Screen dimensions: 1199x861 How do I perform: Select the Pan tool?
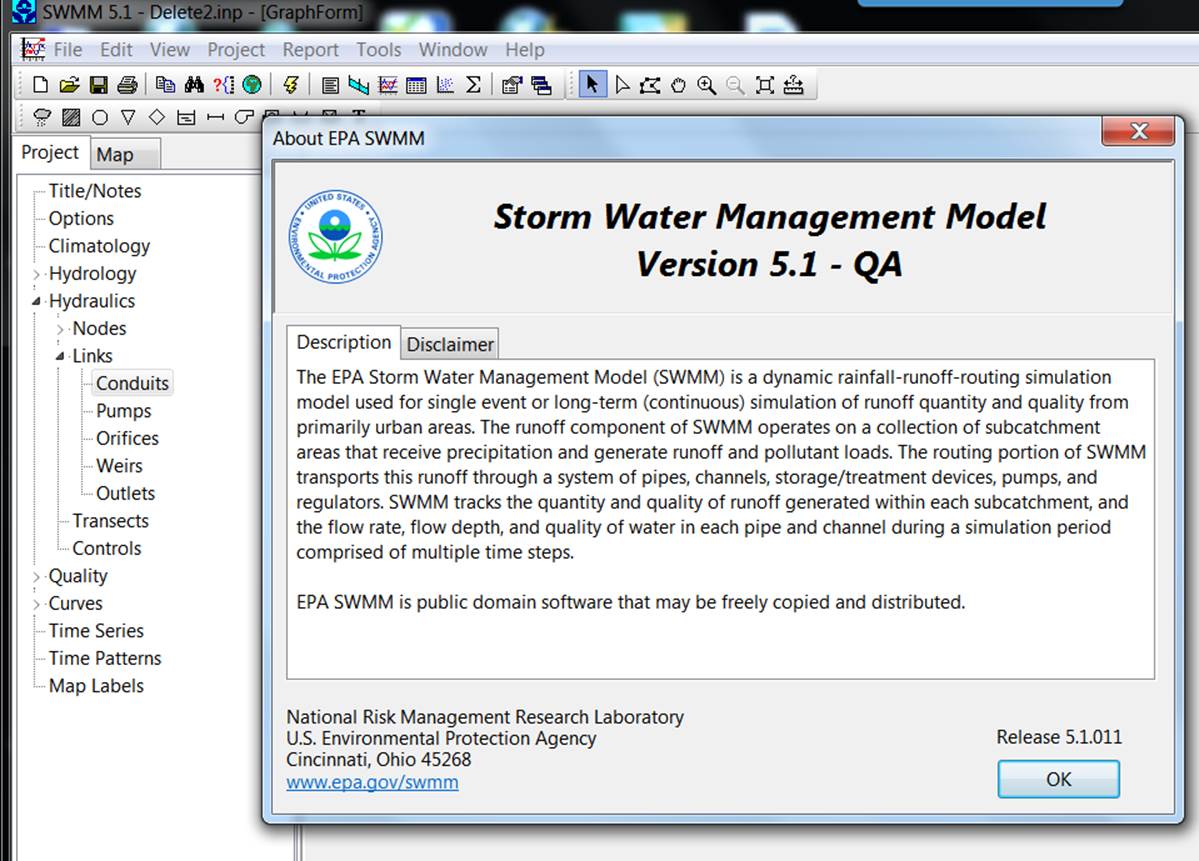coord(679,84)
